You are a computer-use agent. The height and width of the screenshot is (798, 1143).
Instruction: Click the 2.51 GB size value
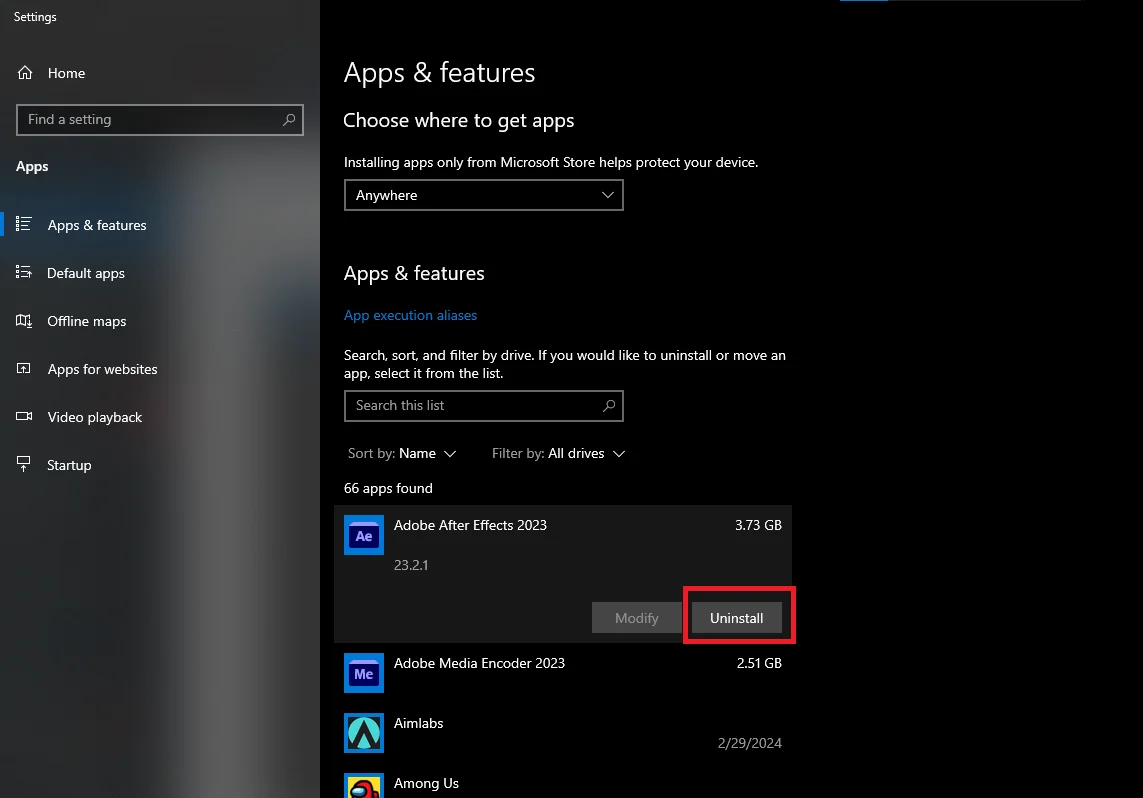pos(759,663)
